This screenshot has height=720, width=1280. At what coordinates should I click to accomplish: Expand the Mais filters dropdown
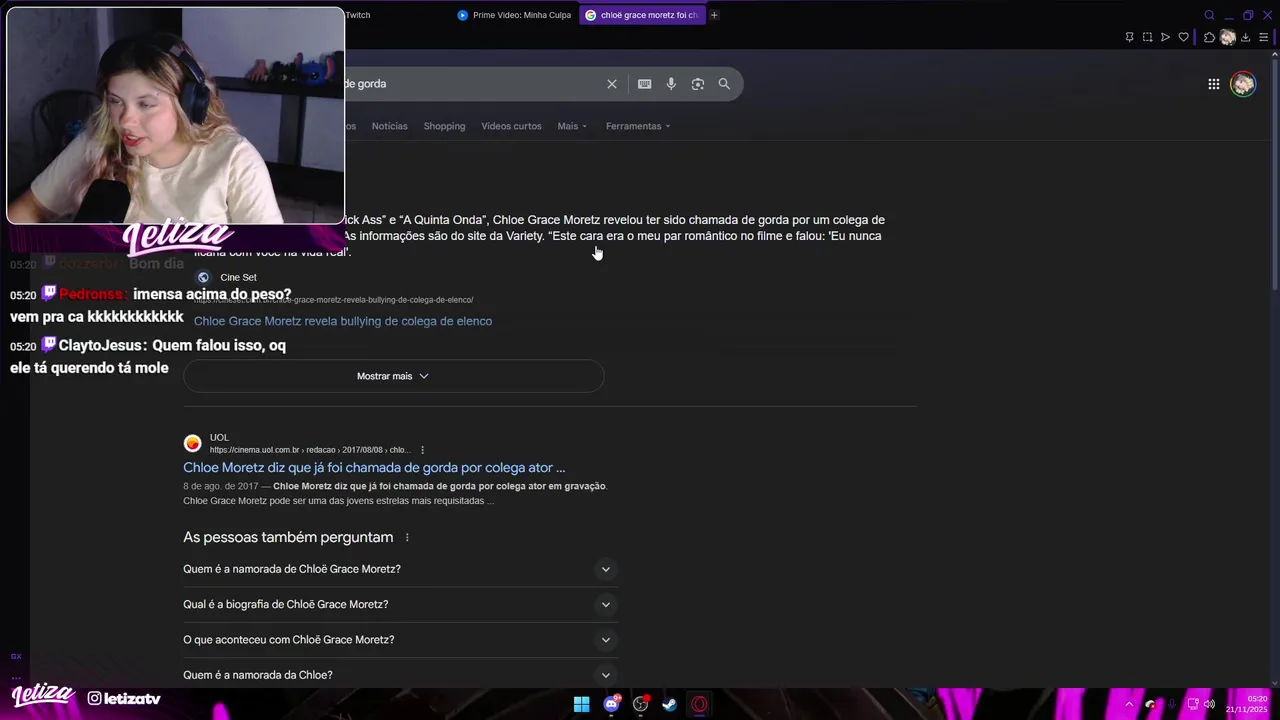tap(572, 126)
